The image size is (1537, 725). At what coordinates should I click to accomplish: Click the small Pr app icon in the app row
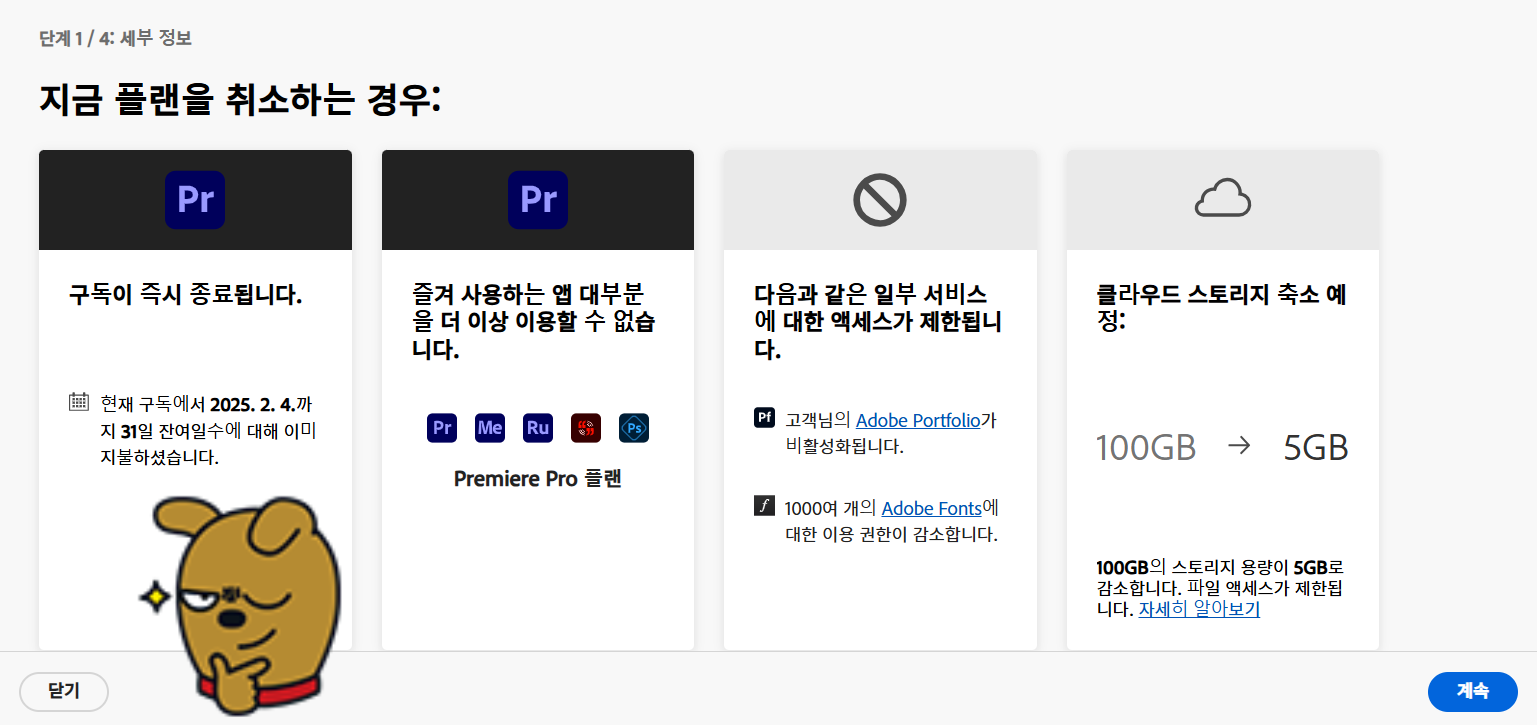tap(442, 428)
